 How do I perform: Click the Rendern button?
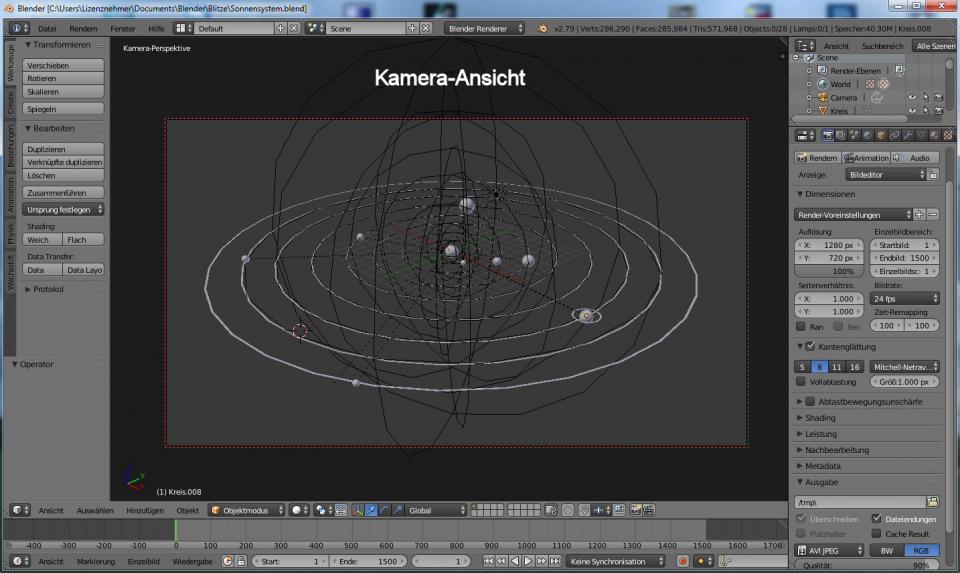tap(817, 157)
